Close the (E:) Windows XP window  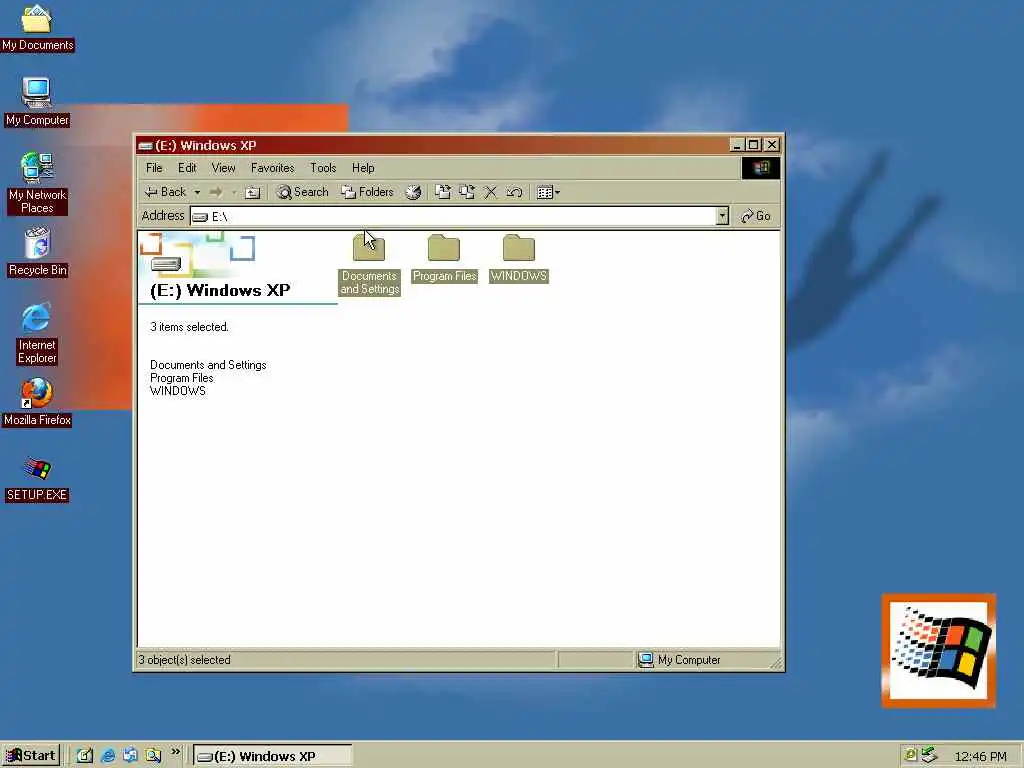pyautogui.click(x=772, y=144)
